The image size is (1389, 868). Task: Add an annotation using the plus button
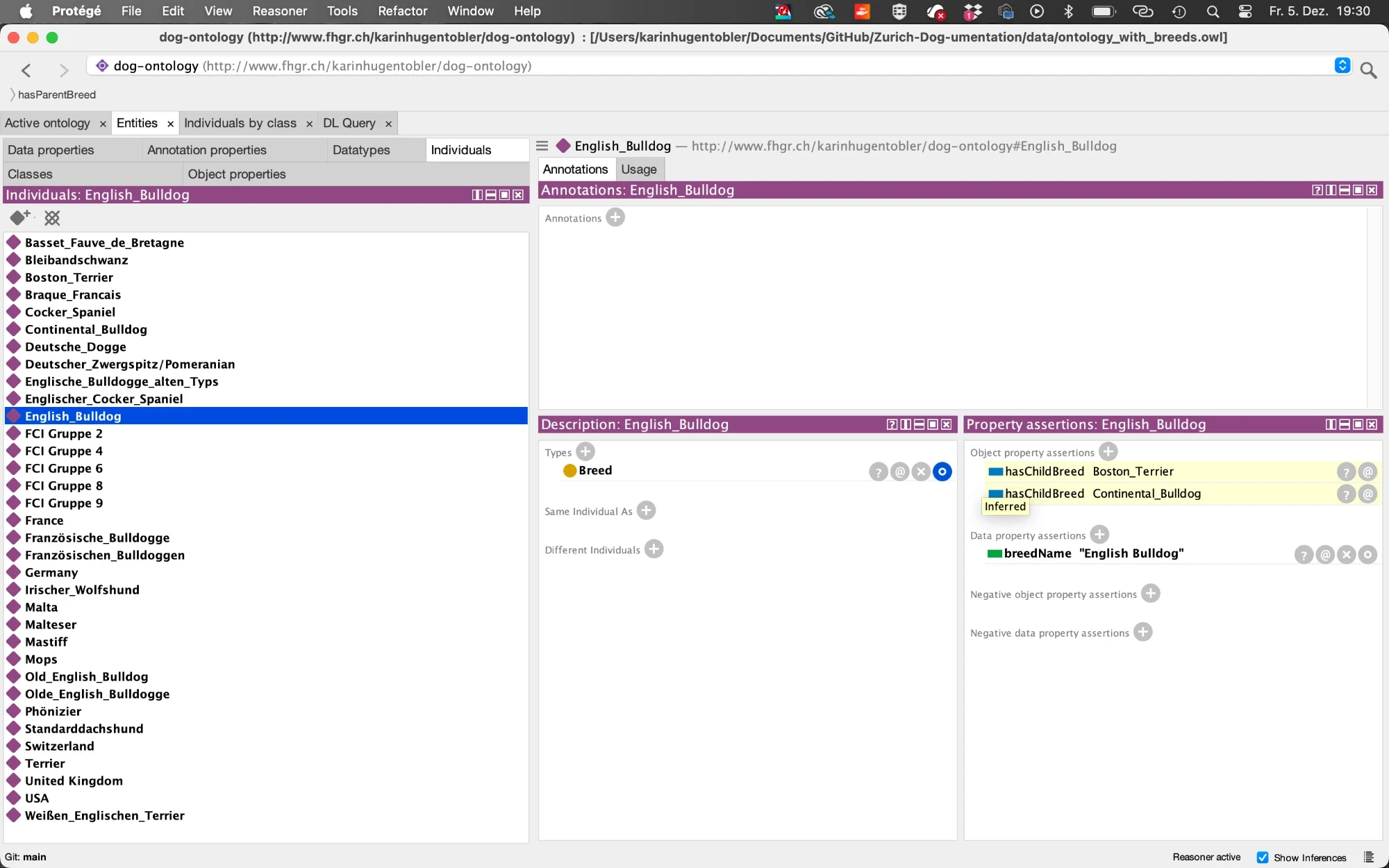(x=615, y=217)
